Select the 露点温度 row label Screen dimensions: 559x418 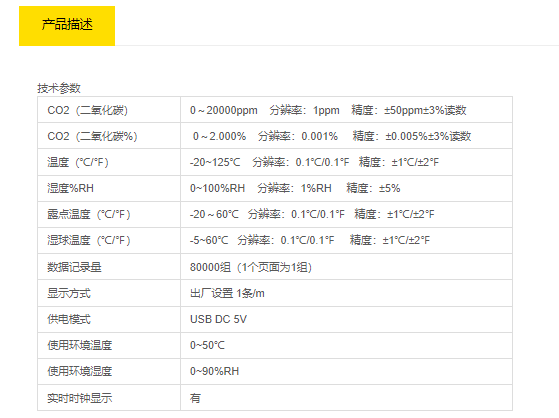click(x=109, y=214)
